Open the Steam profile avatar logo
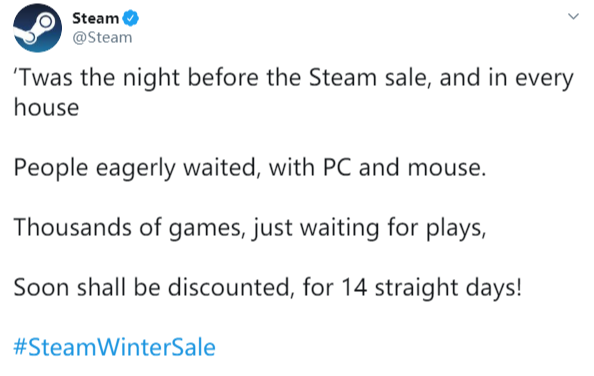Viewport: 594px width, 376px height. pos(38,28)
